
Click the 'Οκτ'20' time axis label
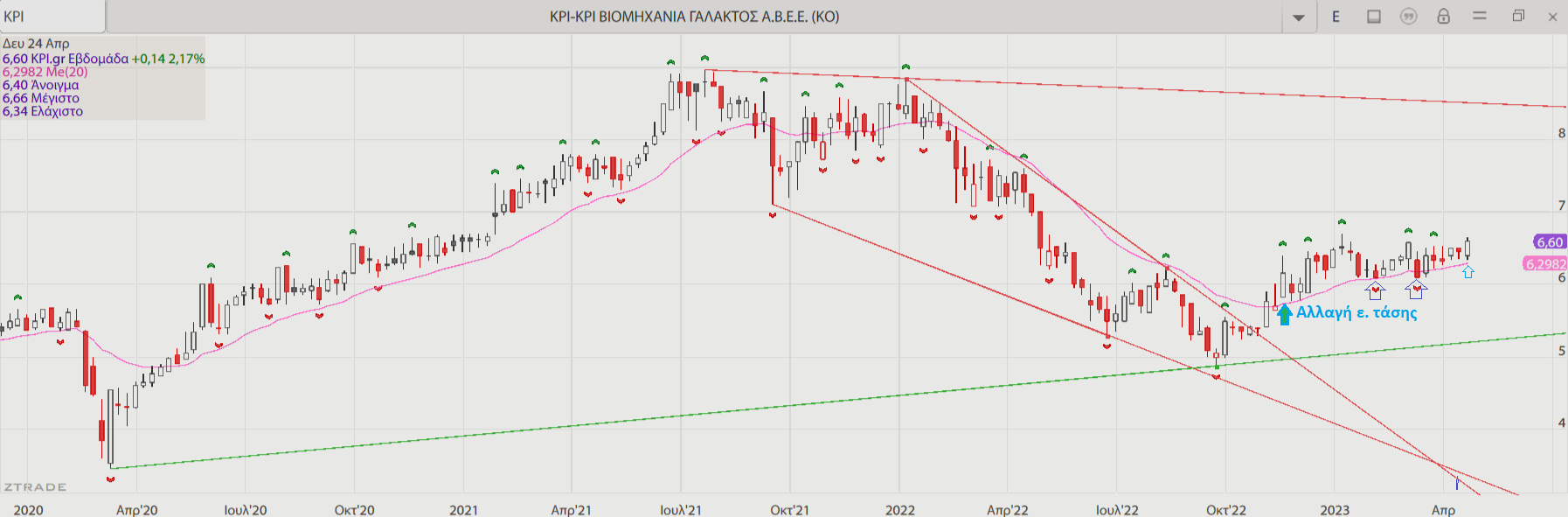click(354, 509)
